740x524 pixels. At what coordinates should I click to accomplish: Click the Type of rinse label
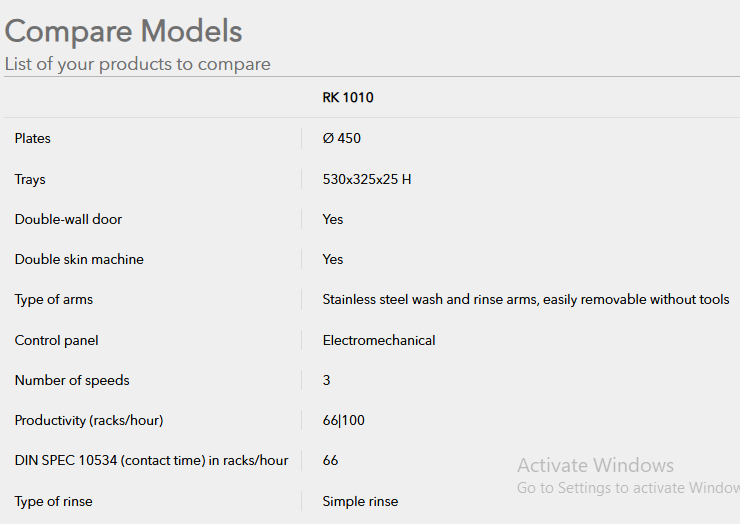pos(54,501)
